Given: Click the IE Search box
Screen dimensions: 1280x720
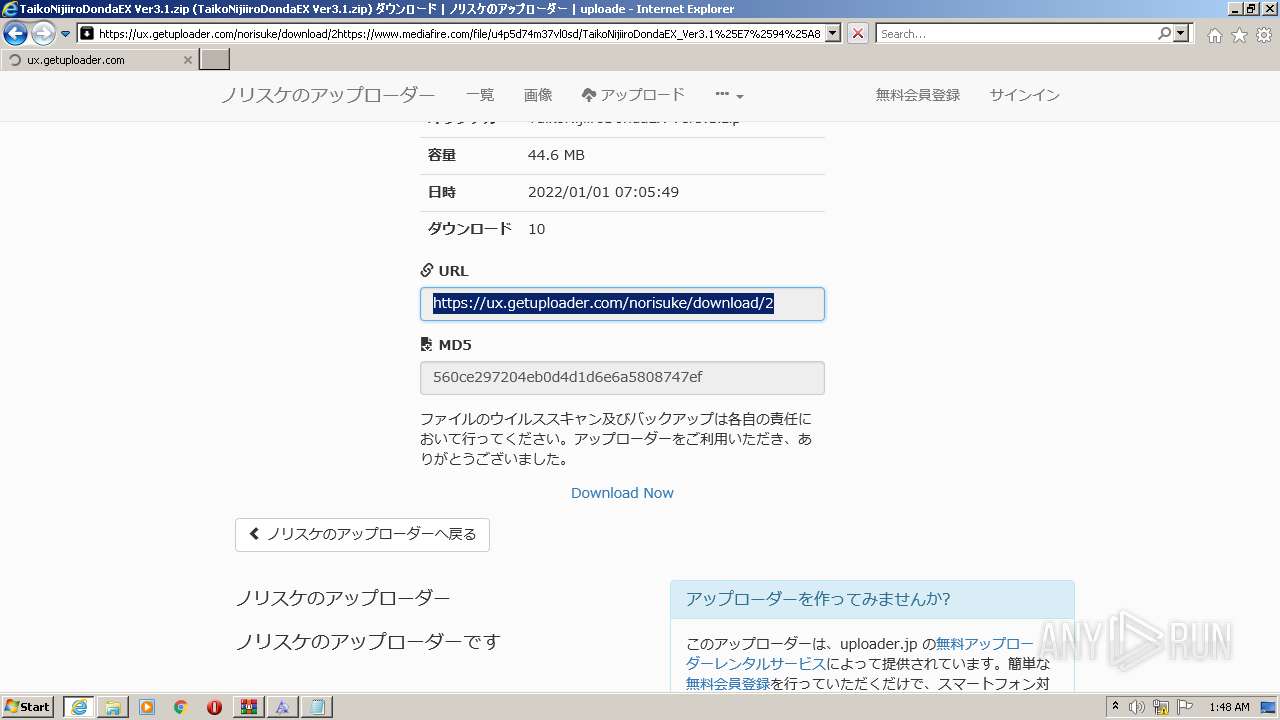Looking at the screenshot, I should point(1016,33).
